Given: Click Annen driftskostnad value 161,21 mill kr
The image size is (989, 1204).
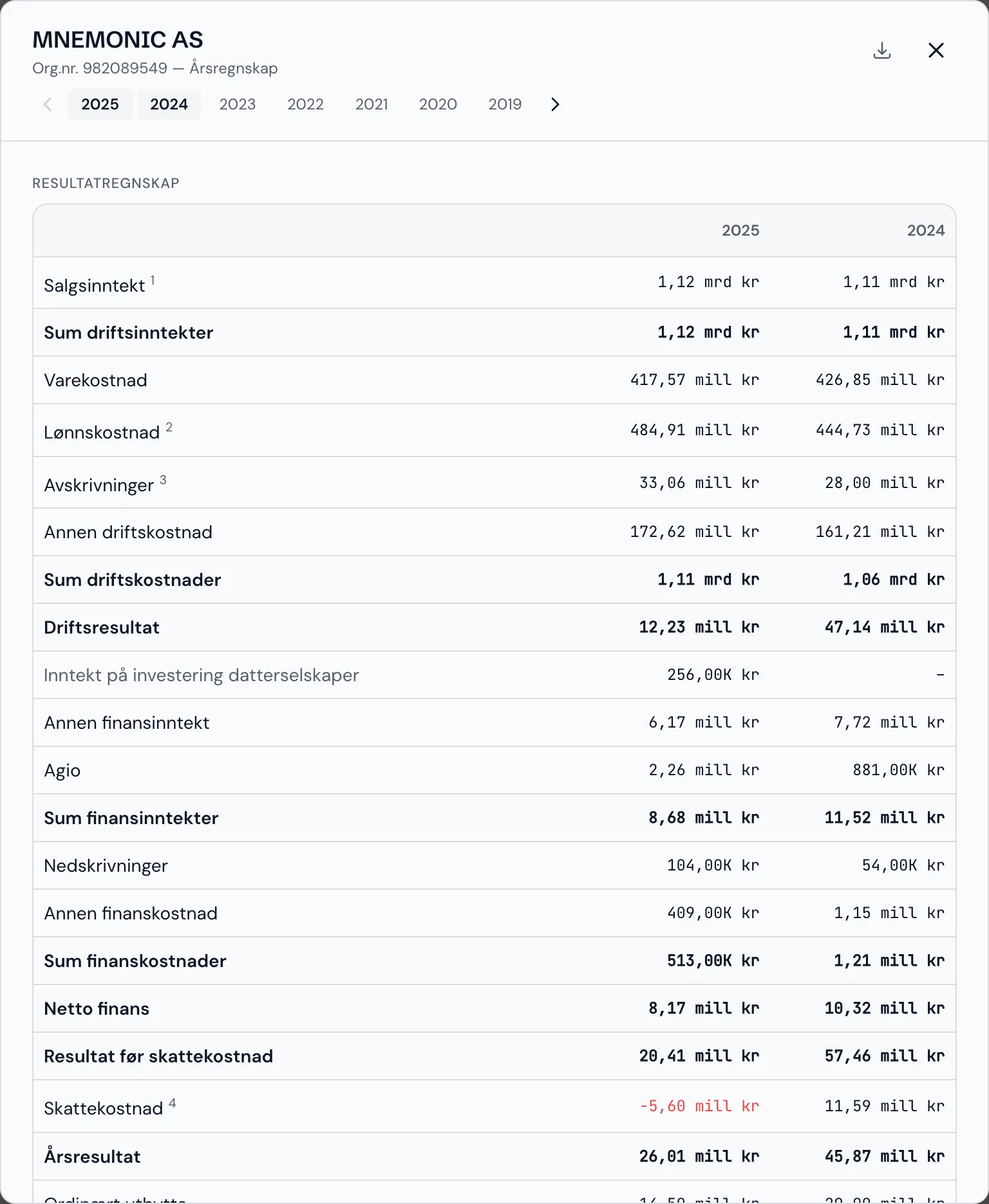Looking at the screenshot, I should (x=880, y=532).
